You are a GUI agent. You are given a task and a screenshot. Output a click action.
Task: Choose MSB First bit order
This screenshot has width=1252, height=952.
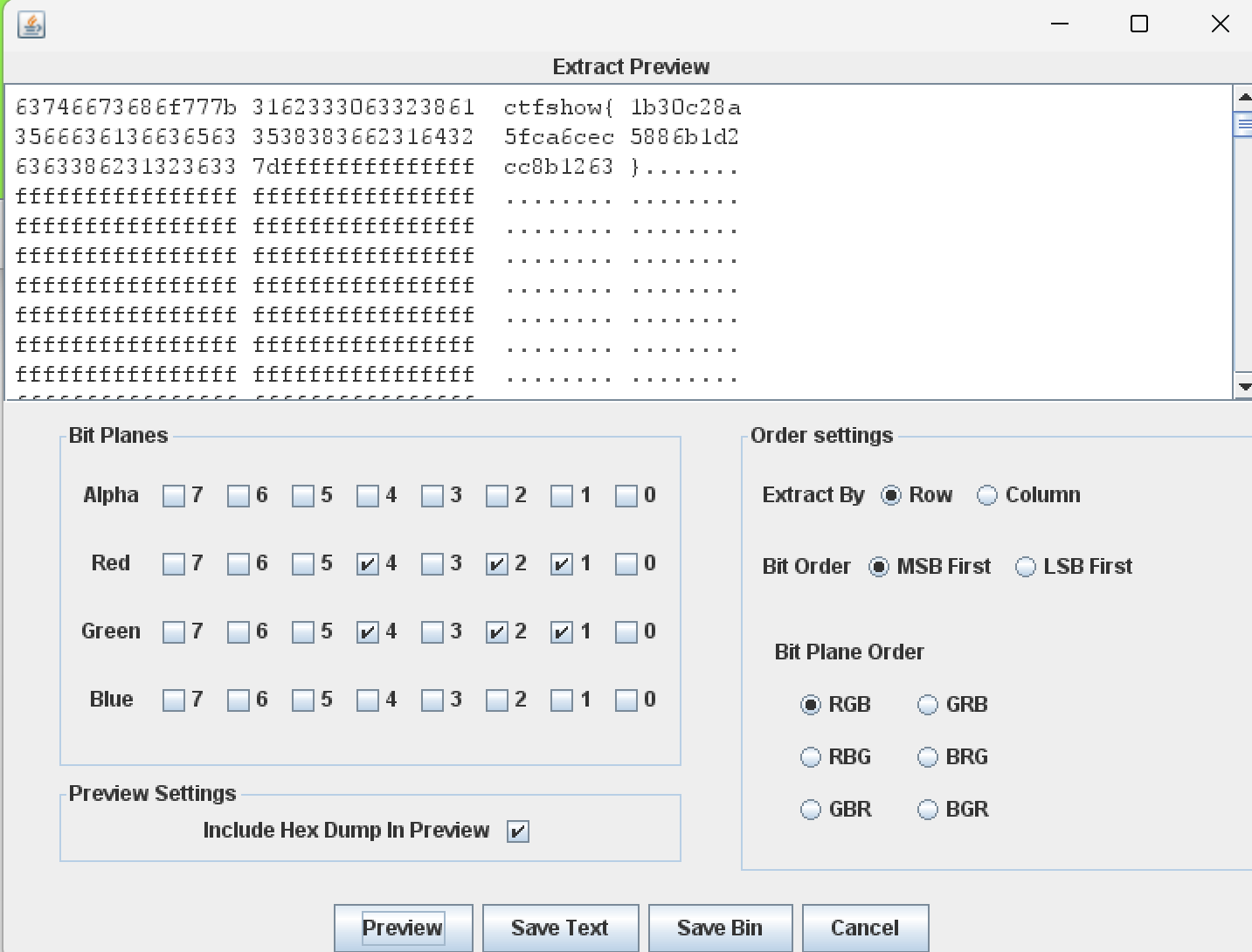tap(879, 568)
